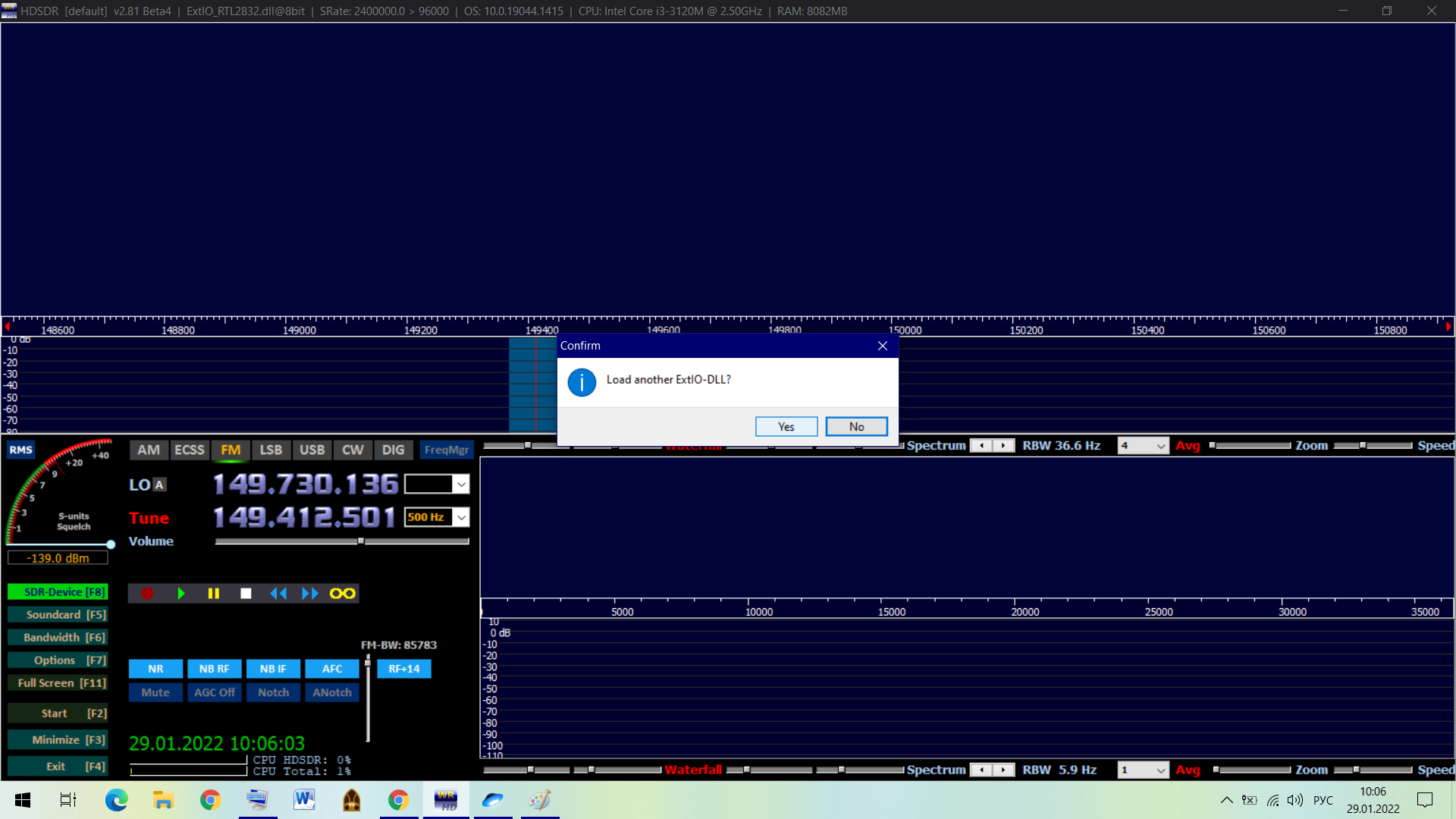The height and width of the screenshot is (819, 1456).
Task: Open the upper Avg value dropdown
Action: [1160, 446]
